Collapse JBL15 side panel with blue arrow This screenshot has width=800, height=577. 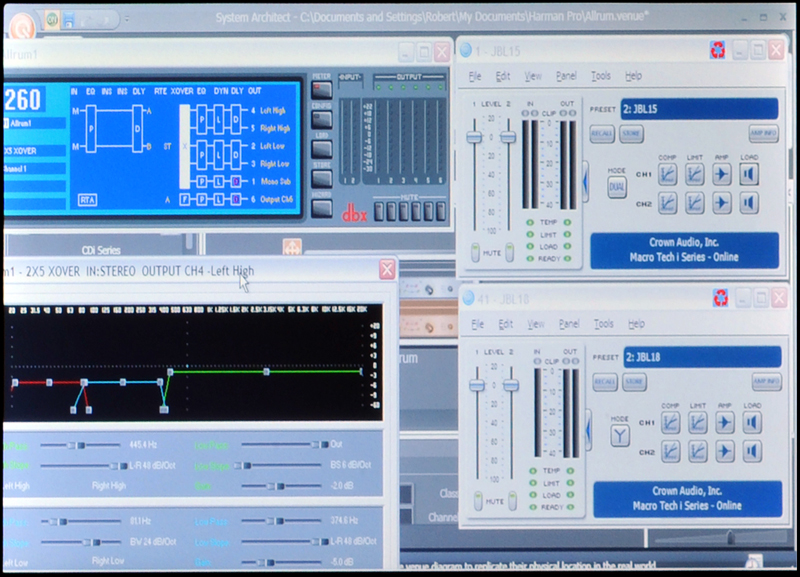pos(587,184)
